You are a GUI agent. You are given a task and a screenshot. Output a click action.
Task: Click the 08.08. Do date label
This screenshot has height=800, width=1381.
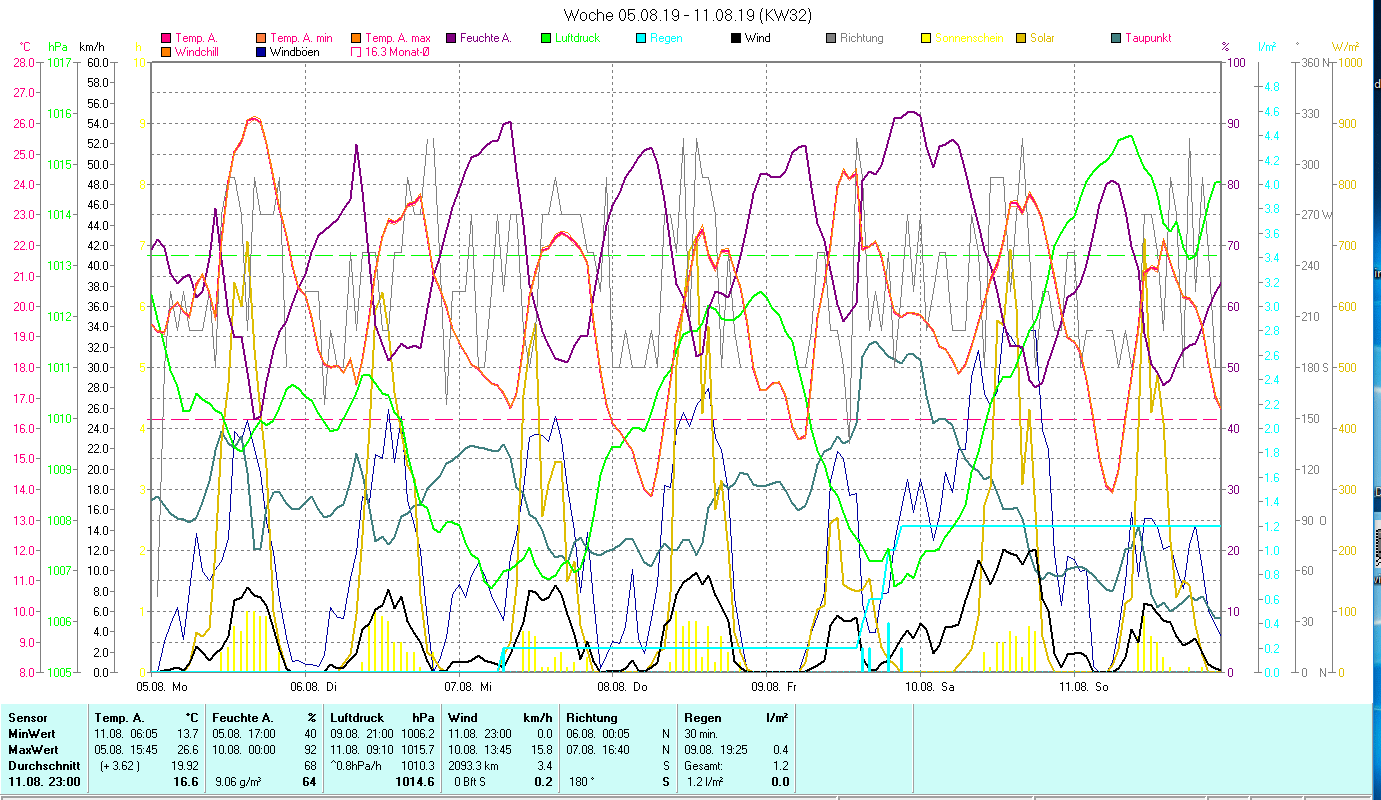pos(622,687)
